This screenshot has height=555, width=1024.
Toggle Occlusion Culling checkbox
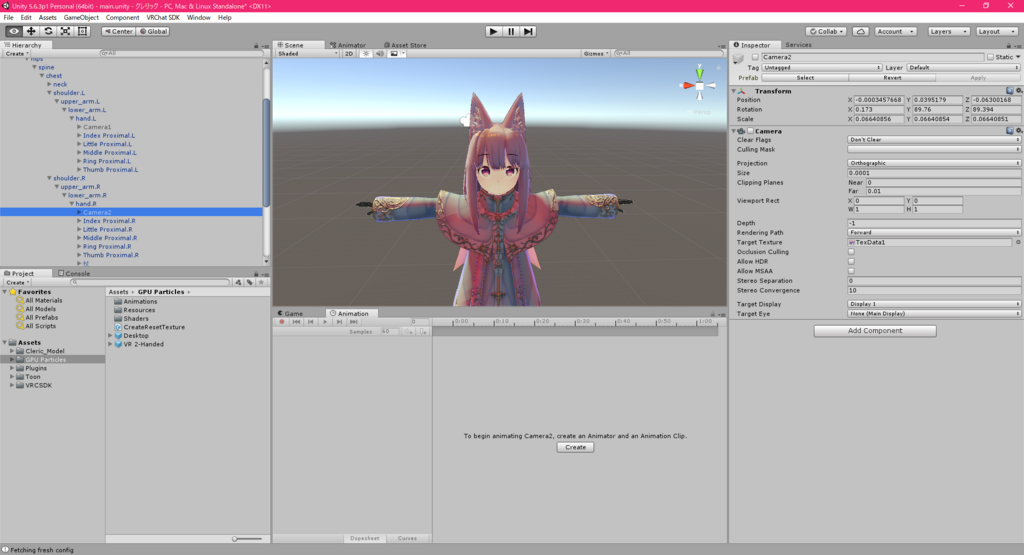851,252
